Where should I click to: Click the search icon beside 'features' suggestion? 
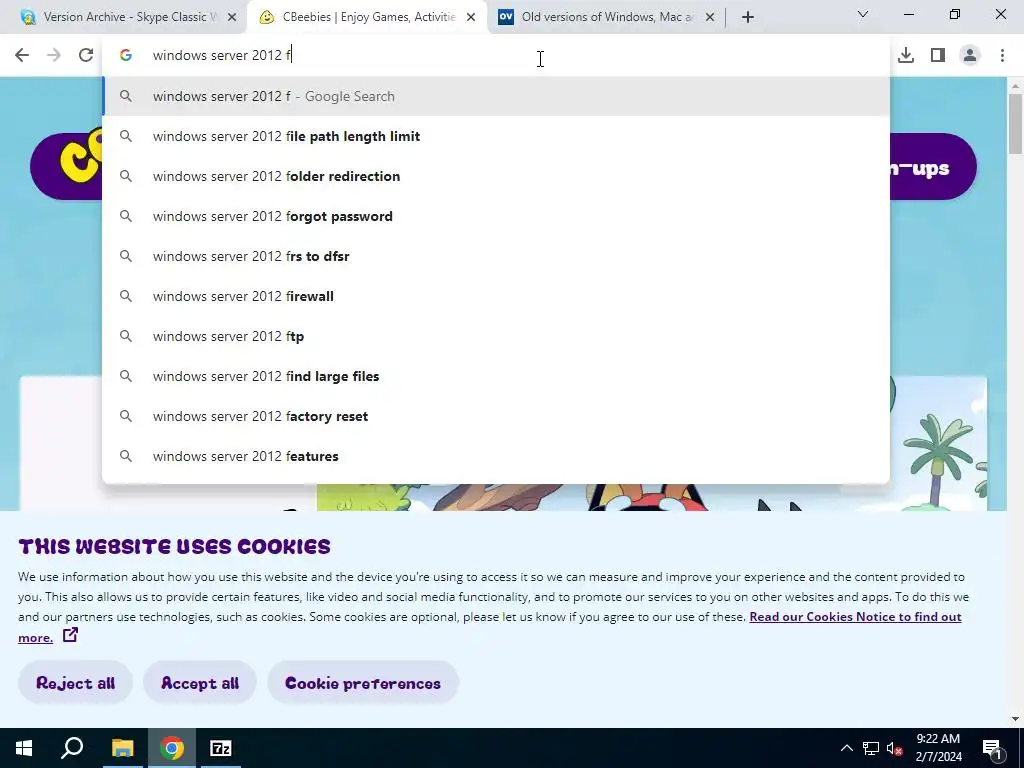(x=126, y=456)
